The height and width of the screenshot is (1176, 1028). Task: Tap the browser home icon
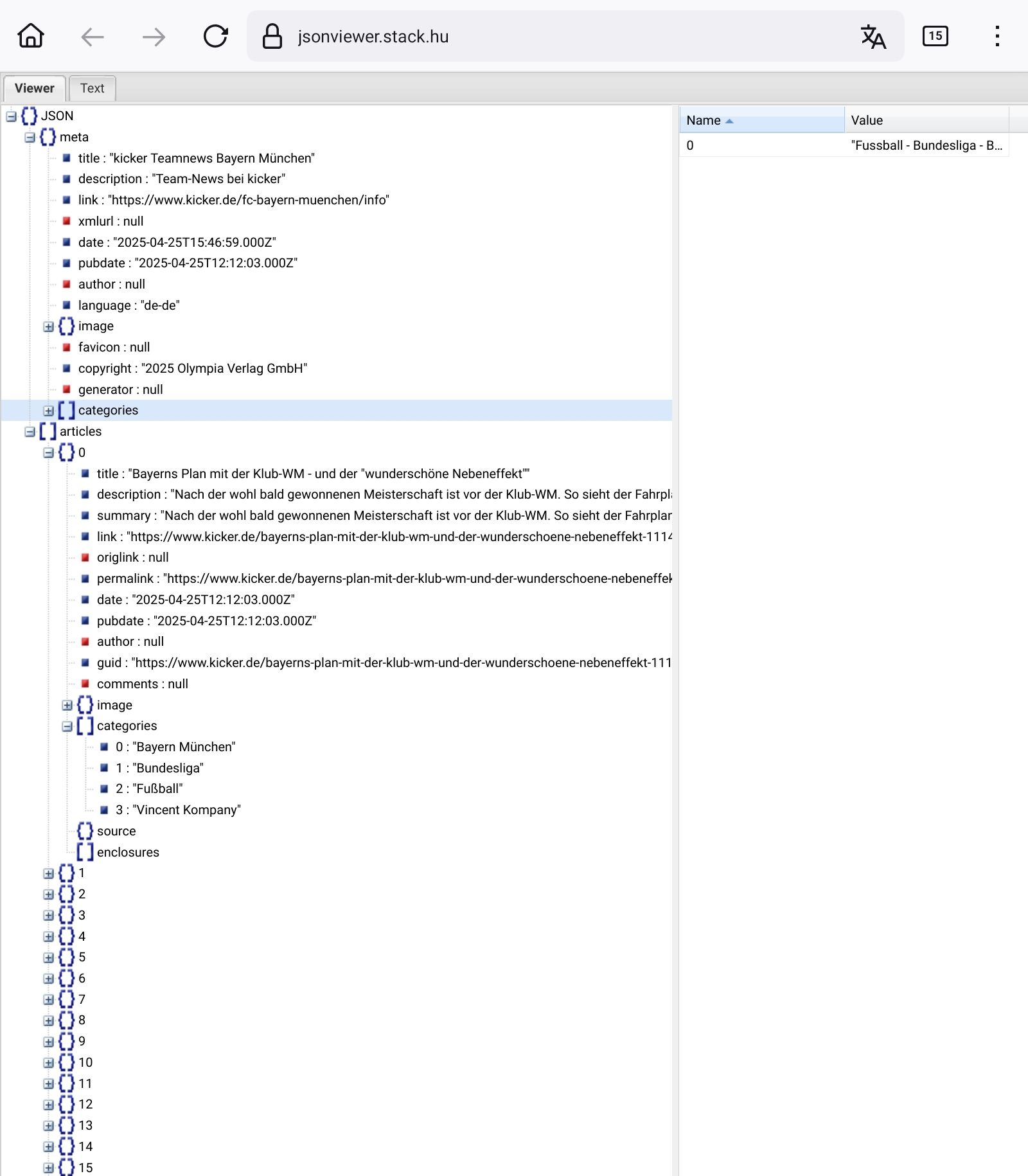pyautogui.click(x=31, y=36)
